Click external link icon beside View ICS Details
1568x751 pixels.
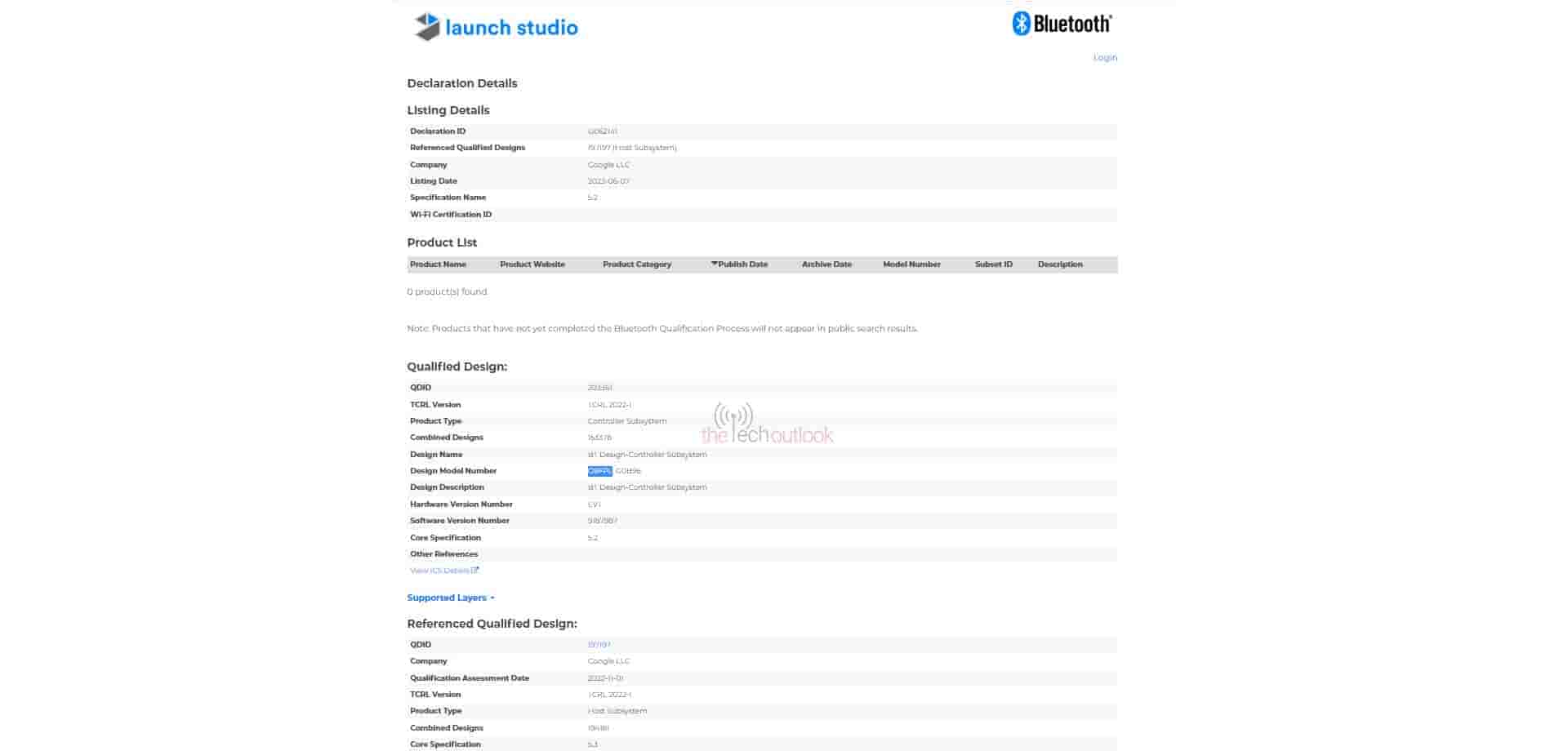(475, 571)
